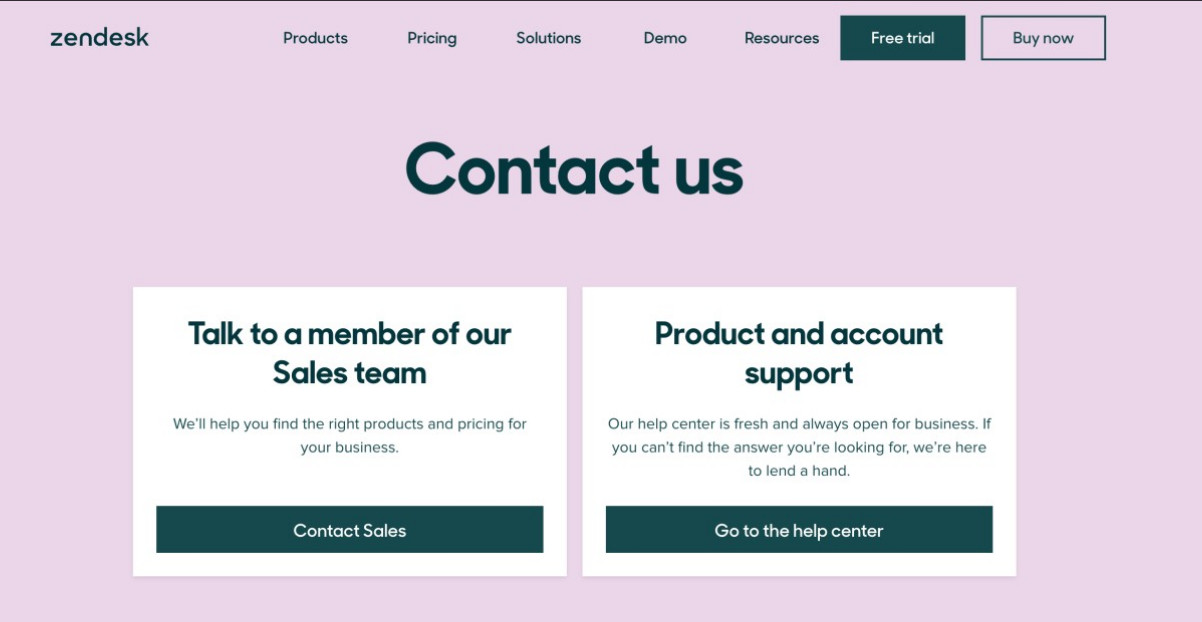The width and height of the screenshot is (1202, 622).
Task: Click the 'Talk to a member of our' heading line
Action: click(350, 333)
